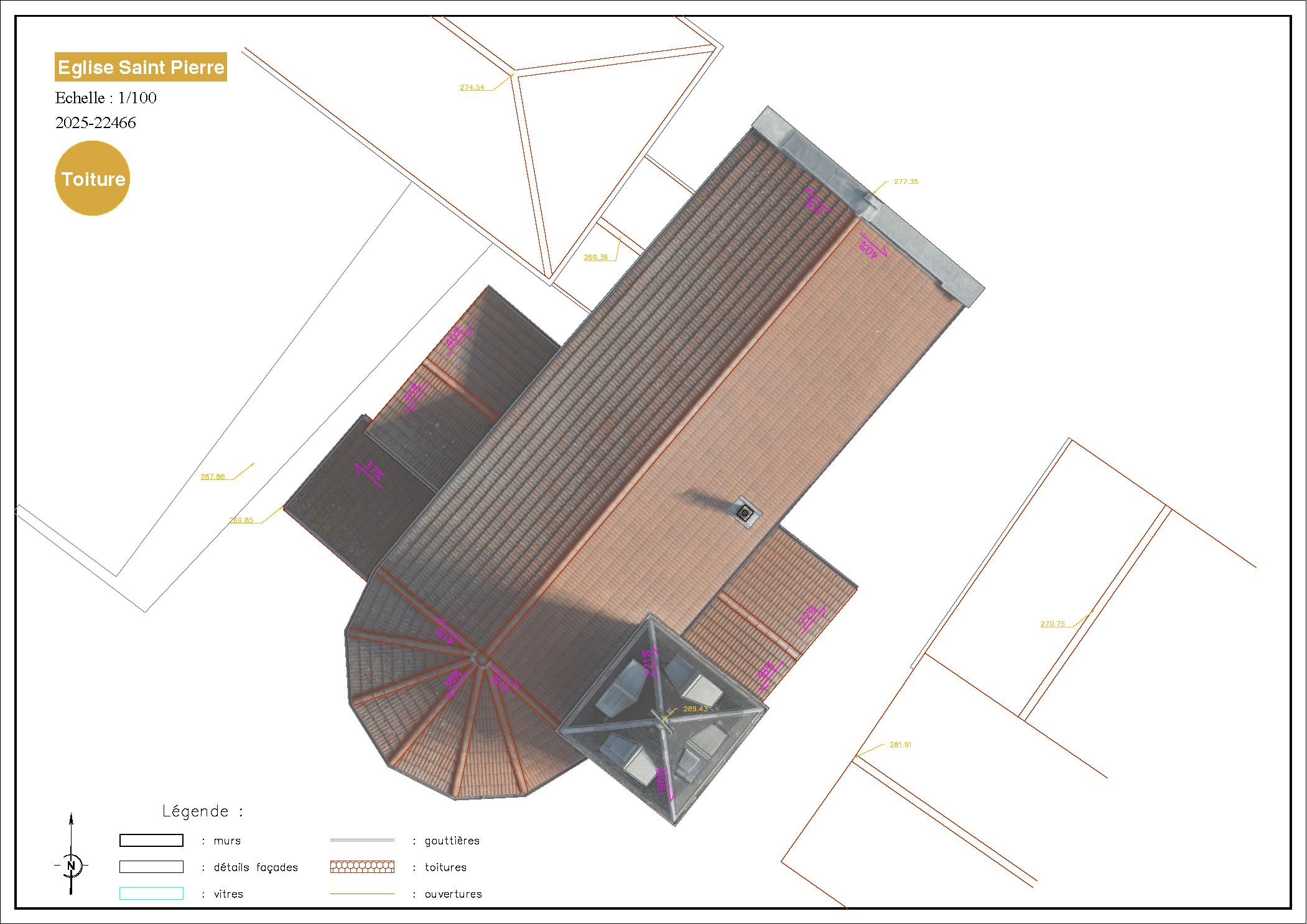Click the apse roof finial circle
1307x924 pixels.
pyautogui.click(x=481, y=658)
